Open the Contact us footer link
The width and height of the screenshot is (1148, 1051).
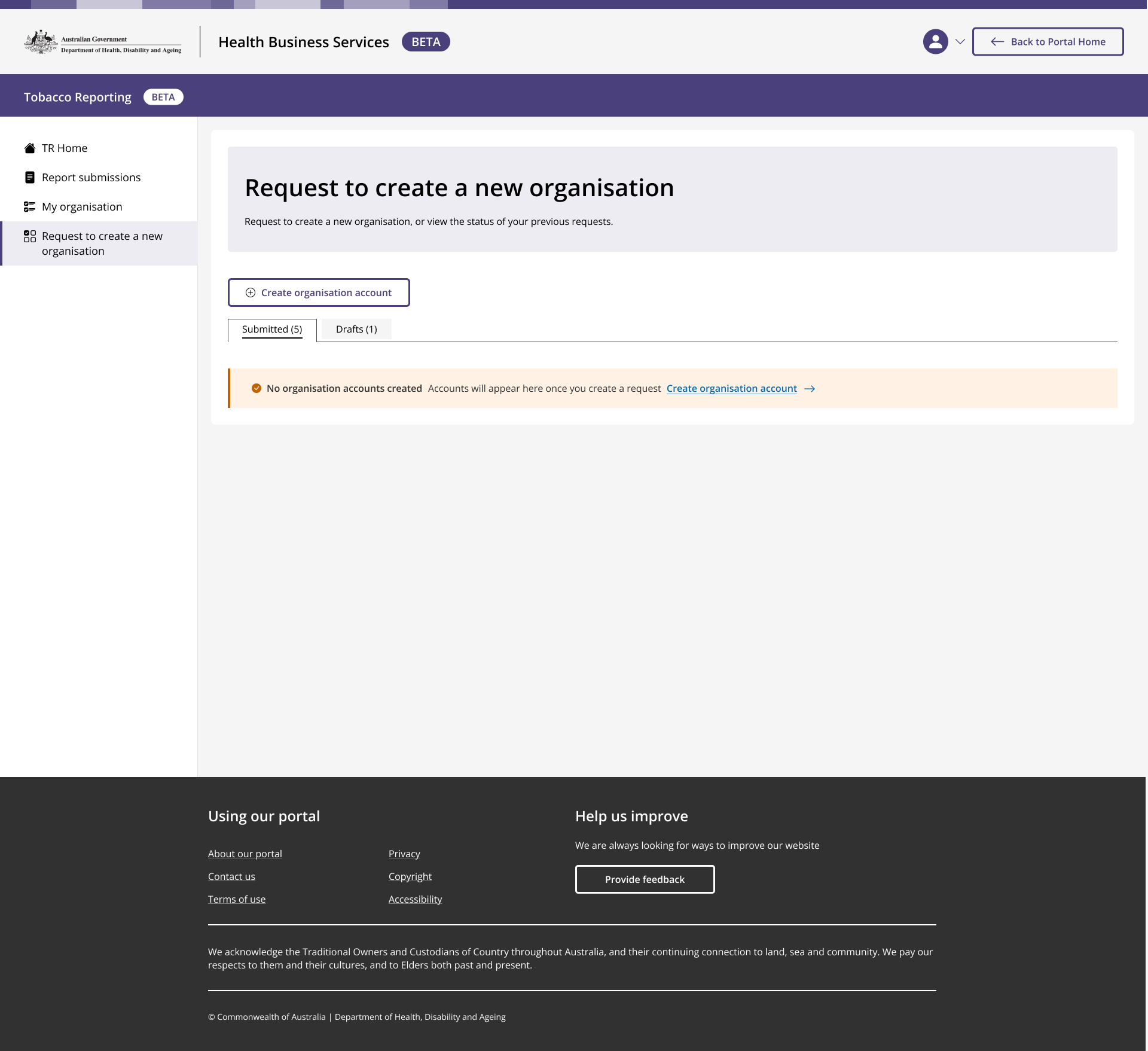(231, 876)
